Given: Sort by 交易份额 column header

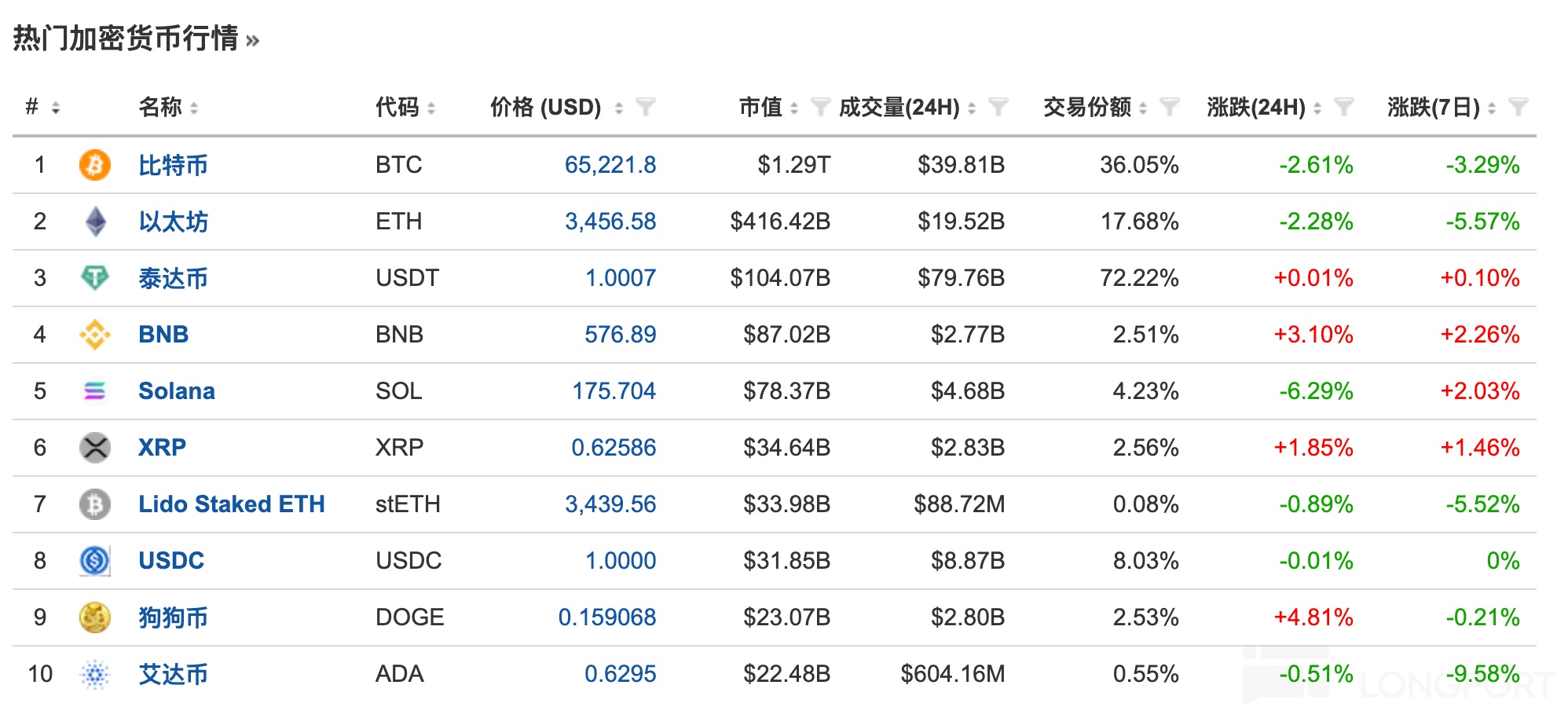Looking at the screenshot, I should click(x=1086, y=107).
